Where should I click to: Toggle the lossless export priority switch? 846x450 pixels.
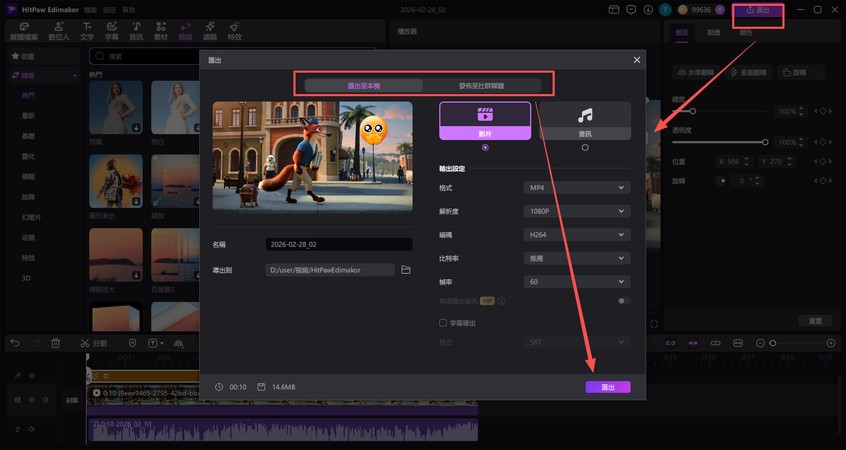coord(624,301)
